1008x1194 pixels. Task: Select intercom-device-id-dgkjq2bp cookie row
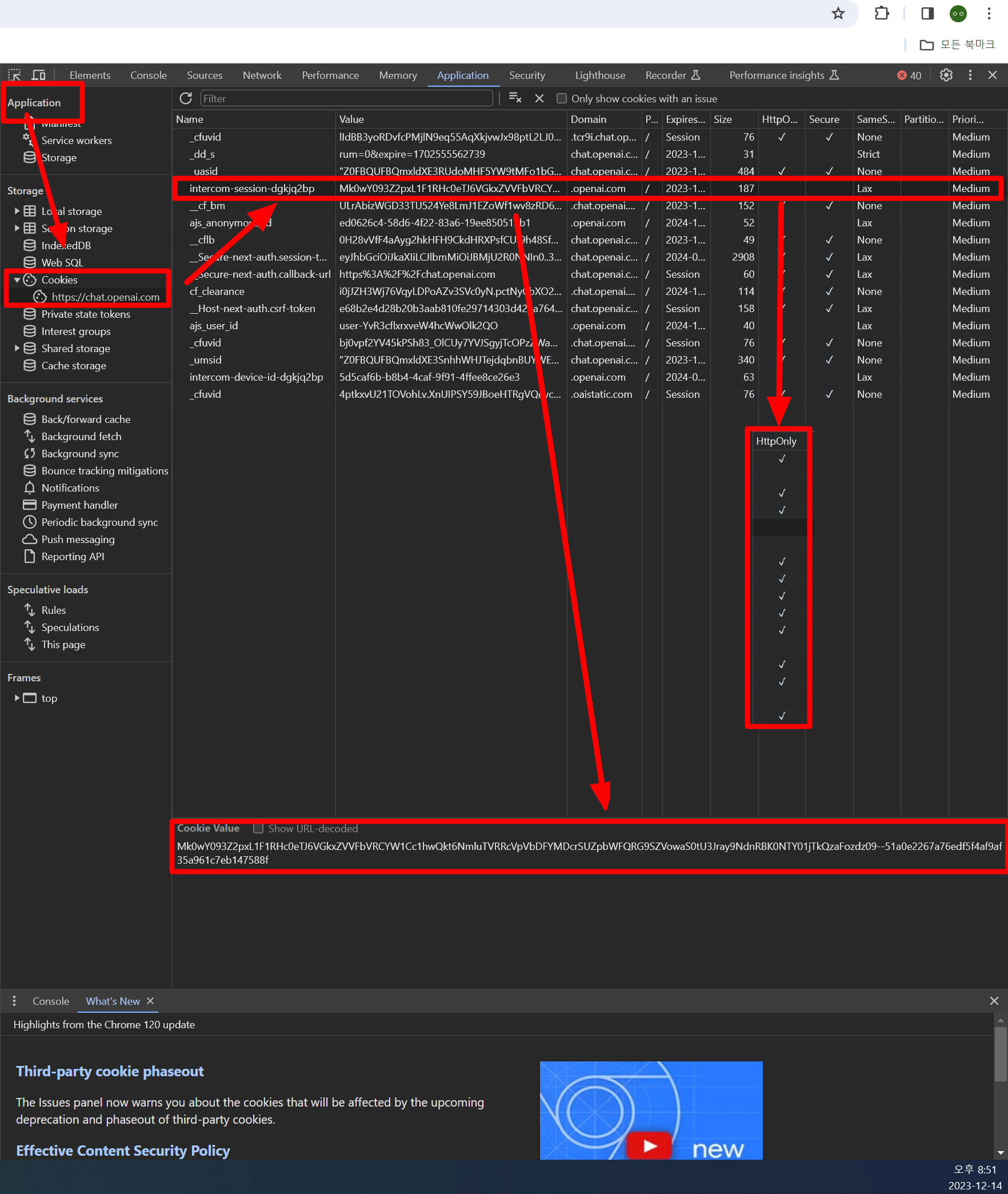tap(590, 377)
